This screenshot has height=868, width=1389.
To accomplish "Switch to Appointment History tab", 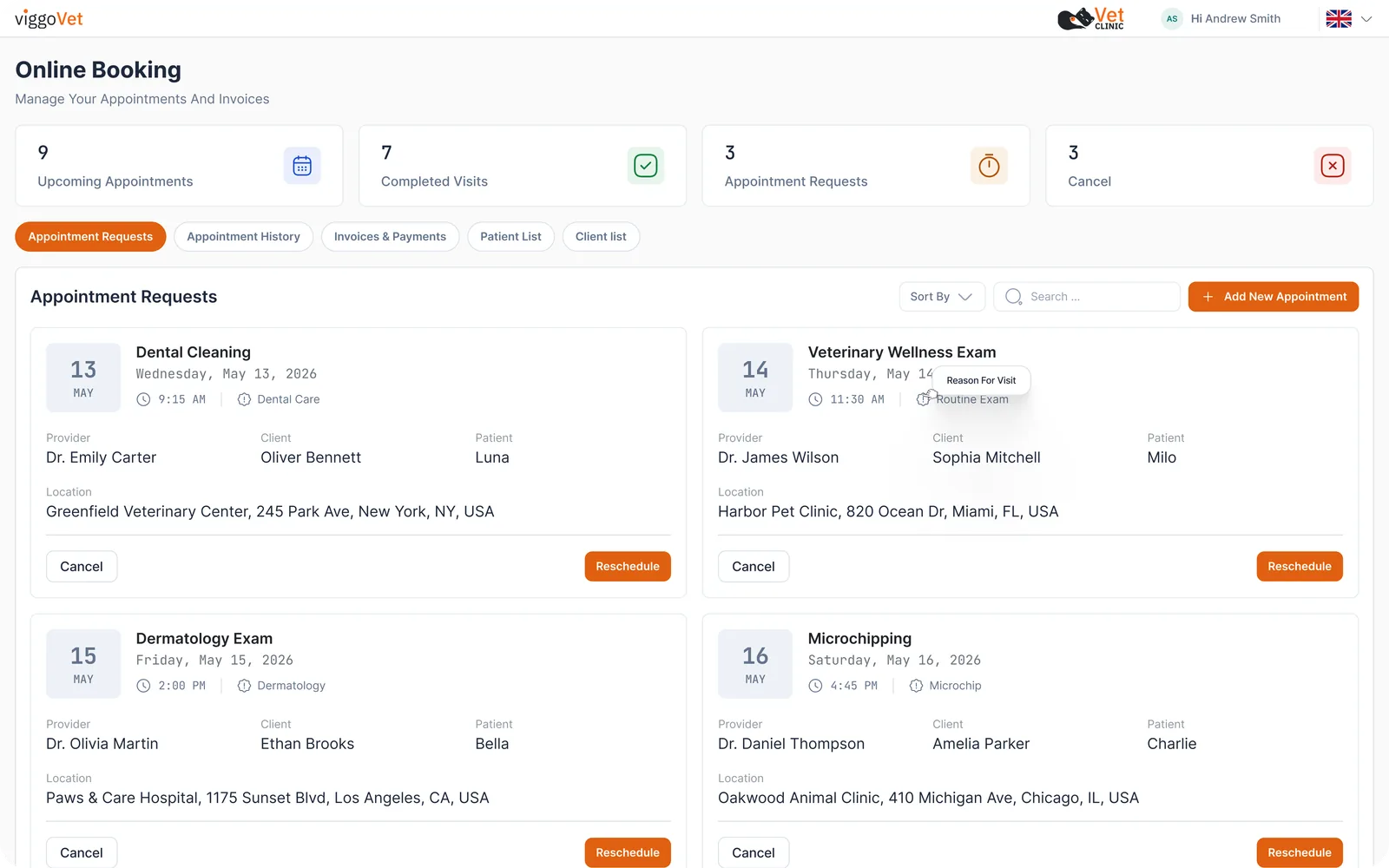I will click(x=243, y=237).
